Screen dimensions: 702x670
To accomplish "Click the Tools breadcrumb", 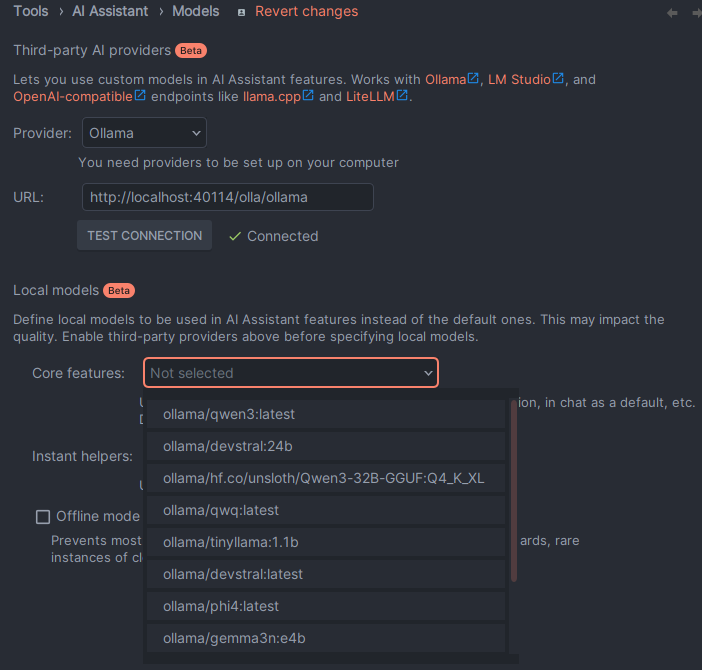I will (x=31, y=11).
